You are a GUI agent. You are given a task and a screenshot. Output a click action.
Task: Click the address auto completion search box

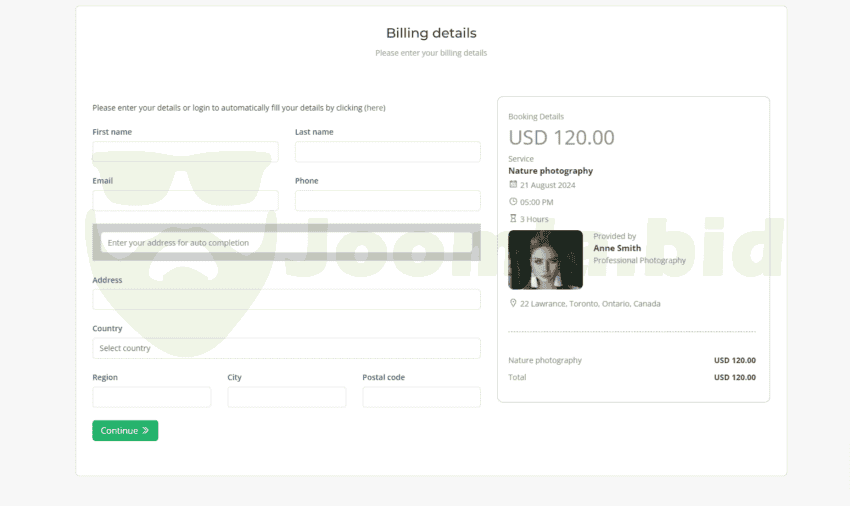point(286,243)
